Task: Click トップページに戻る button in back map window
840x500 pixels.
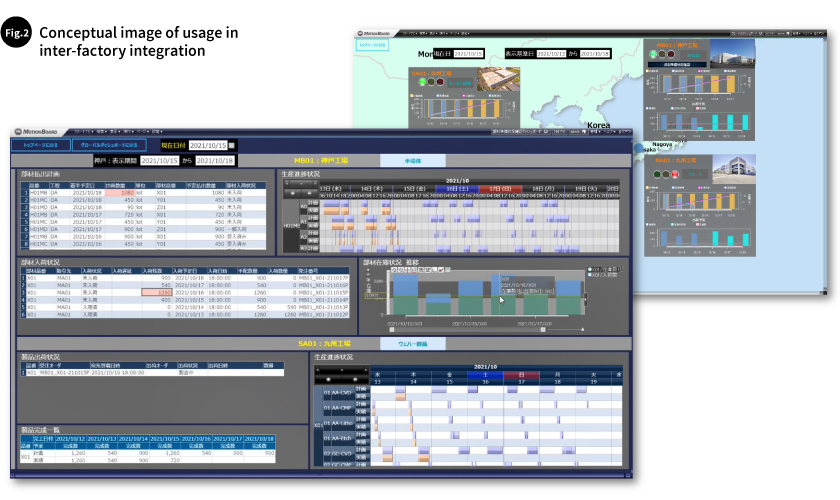Action: point(372,46)
